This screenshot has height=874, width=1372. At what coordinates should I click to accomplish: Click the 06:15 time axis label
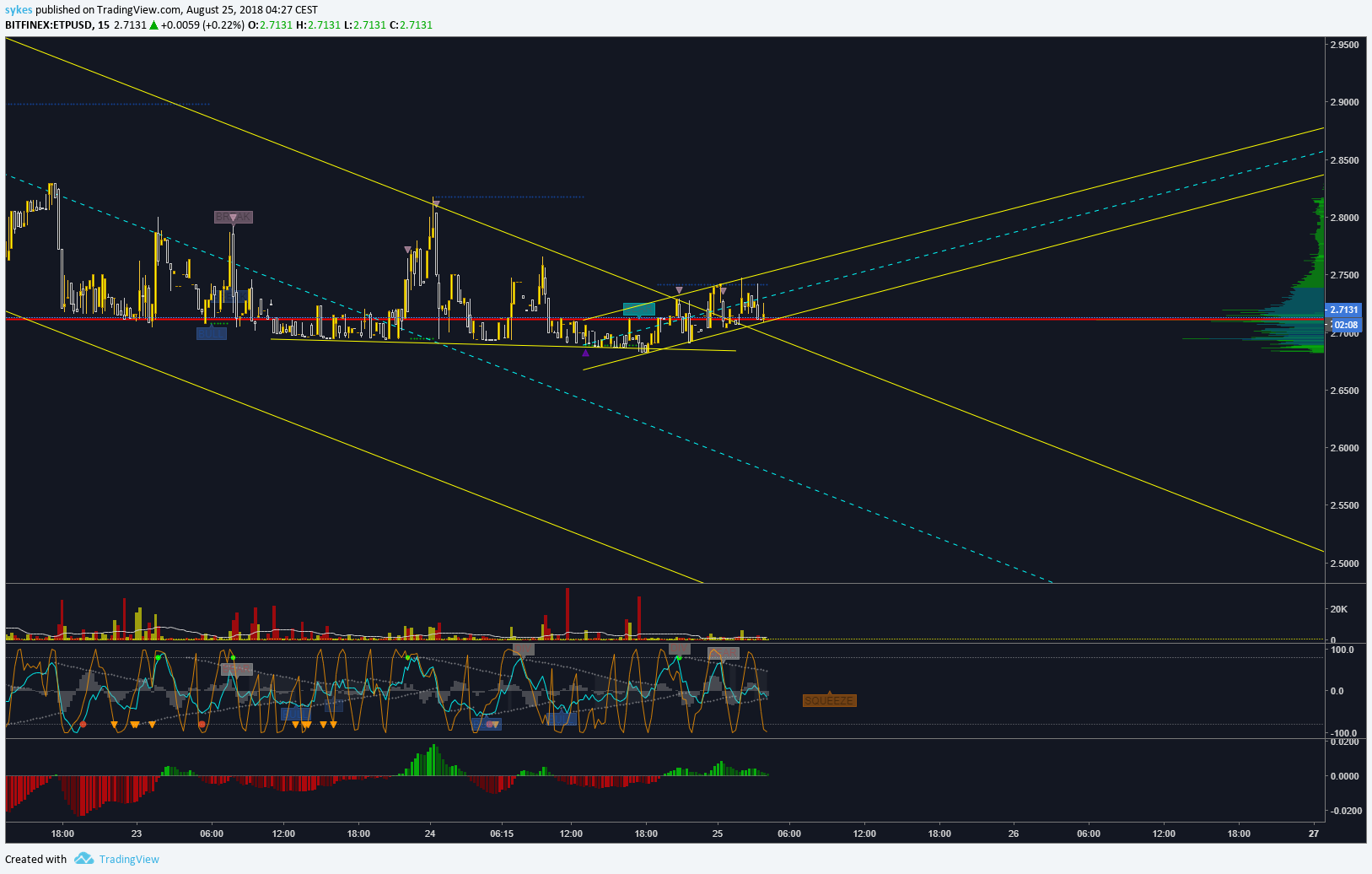pos(502,834)
